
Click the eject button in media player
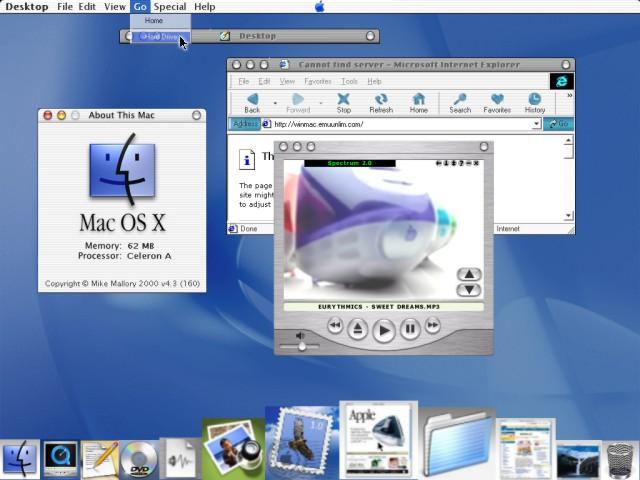pos(358,329)
